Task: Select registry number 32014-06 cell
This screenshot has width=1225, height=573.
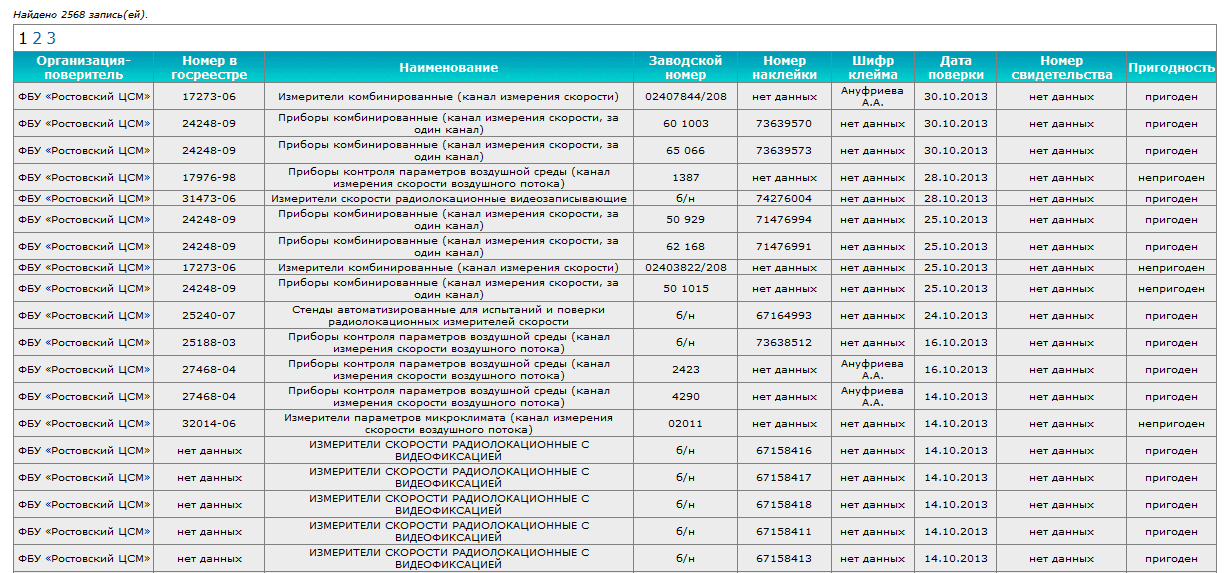Action: tap(209, 424)
